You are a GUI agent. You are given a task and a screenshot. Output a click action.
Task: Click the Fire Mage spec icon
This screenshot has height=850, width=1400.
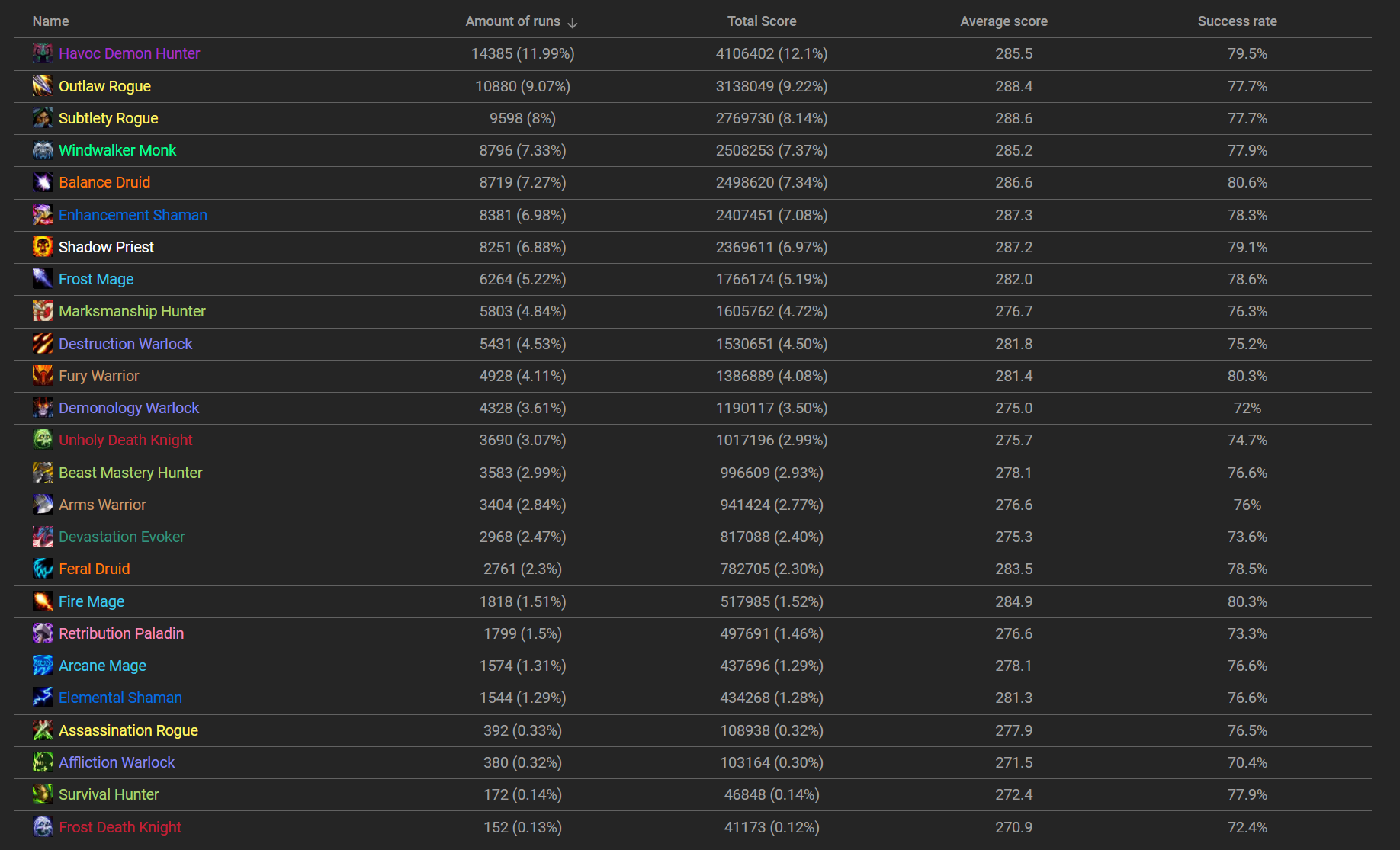coord(43,601)
